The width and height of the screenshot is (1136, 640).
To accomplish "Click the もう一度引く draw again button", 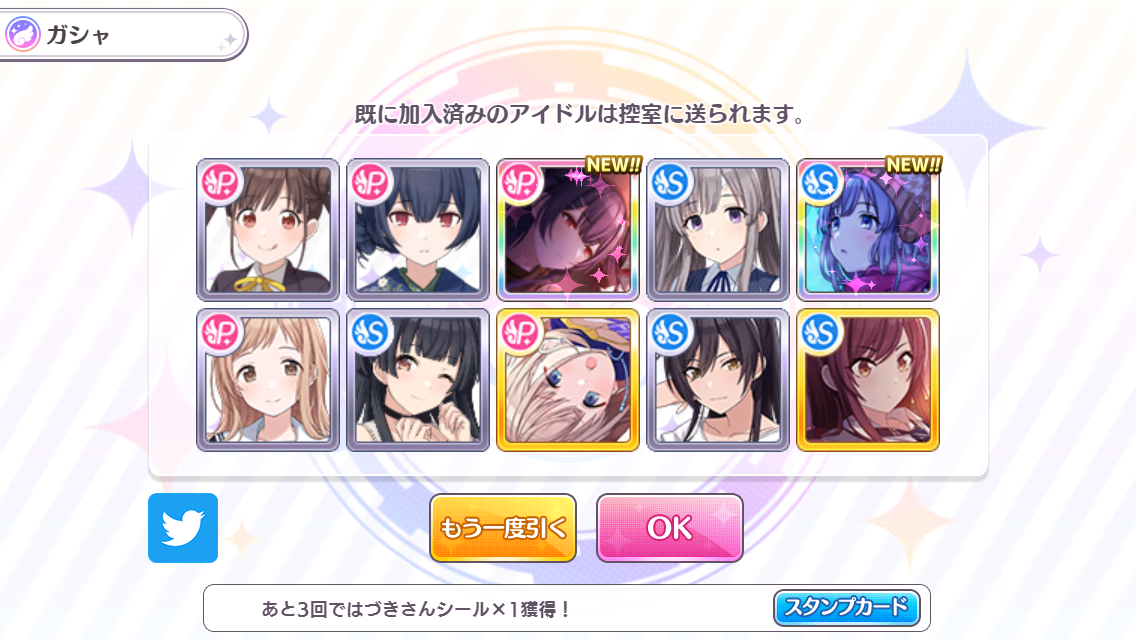I will point(503,528).
